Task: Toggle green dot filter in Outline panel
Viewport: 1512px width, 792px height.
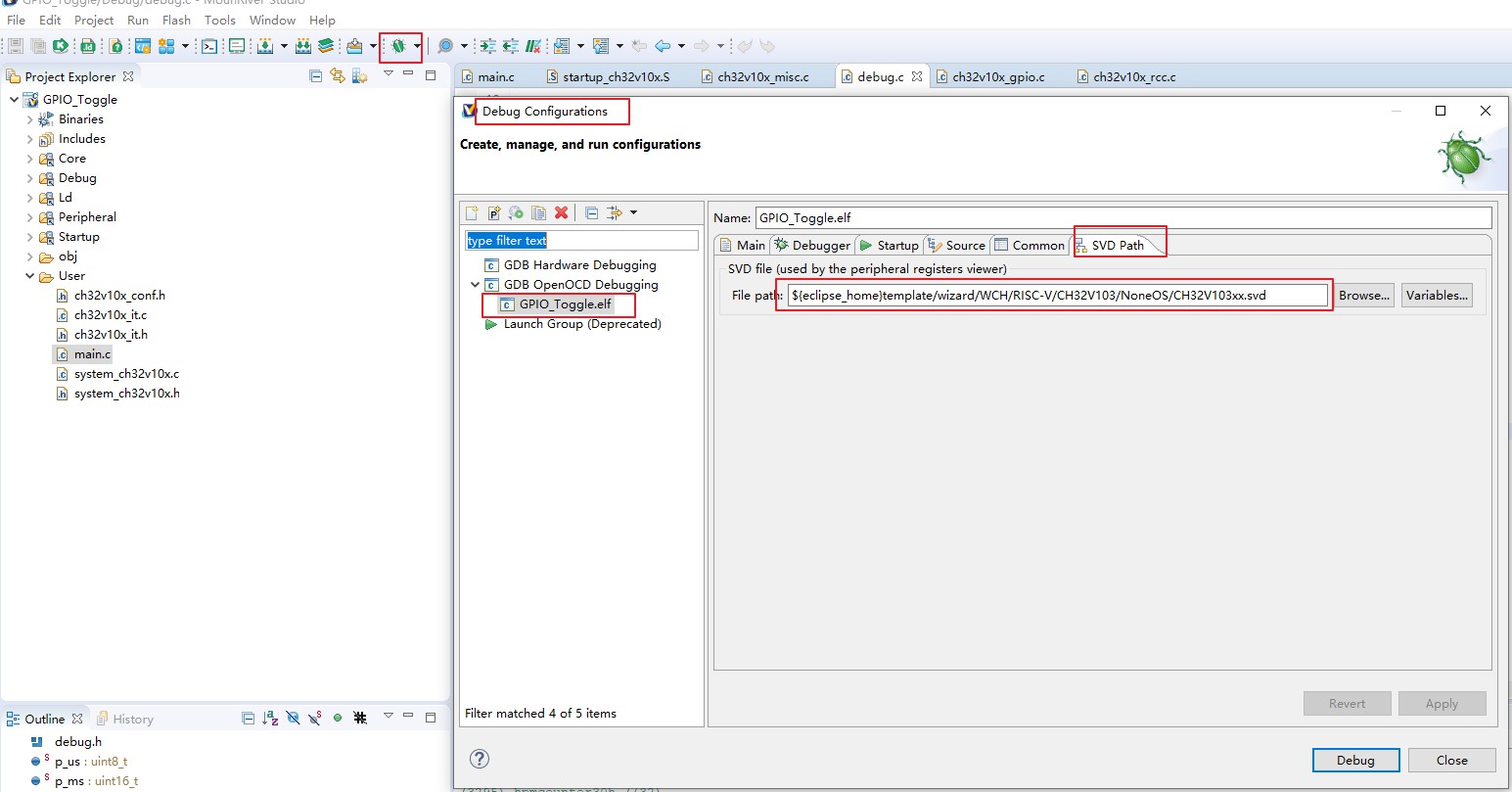Action: click(338, 718)
